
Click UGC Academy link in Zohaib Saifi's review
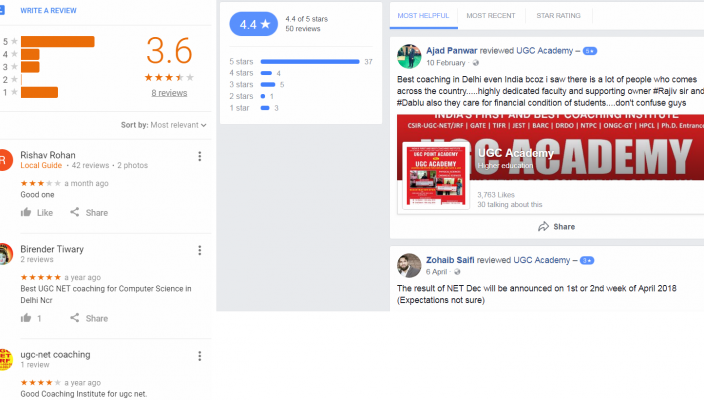point(541,260)
